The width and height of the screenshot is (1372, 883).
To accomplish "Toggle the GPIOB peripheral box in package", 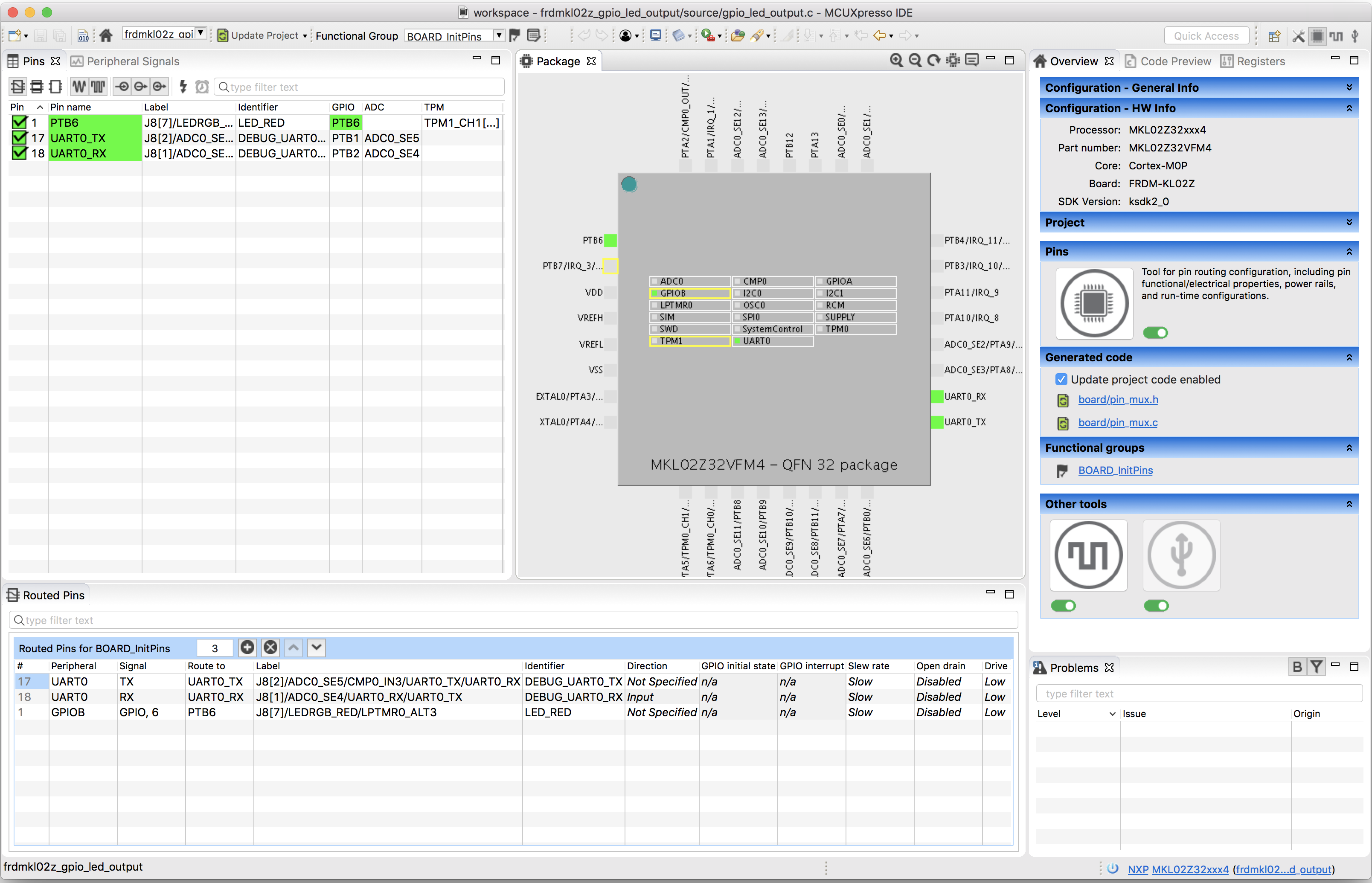I will point(690,293).
